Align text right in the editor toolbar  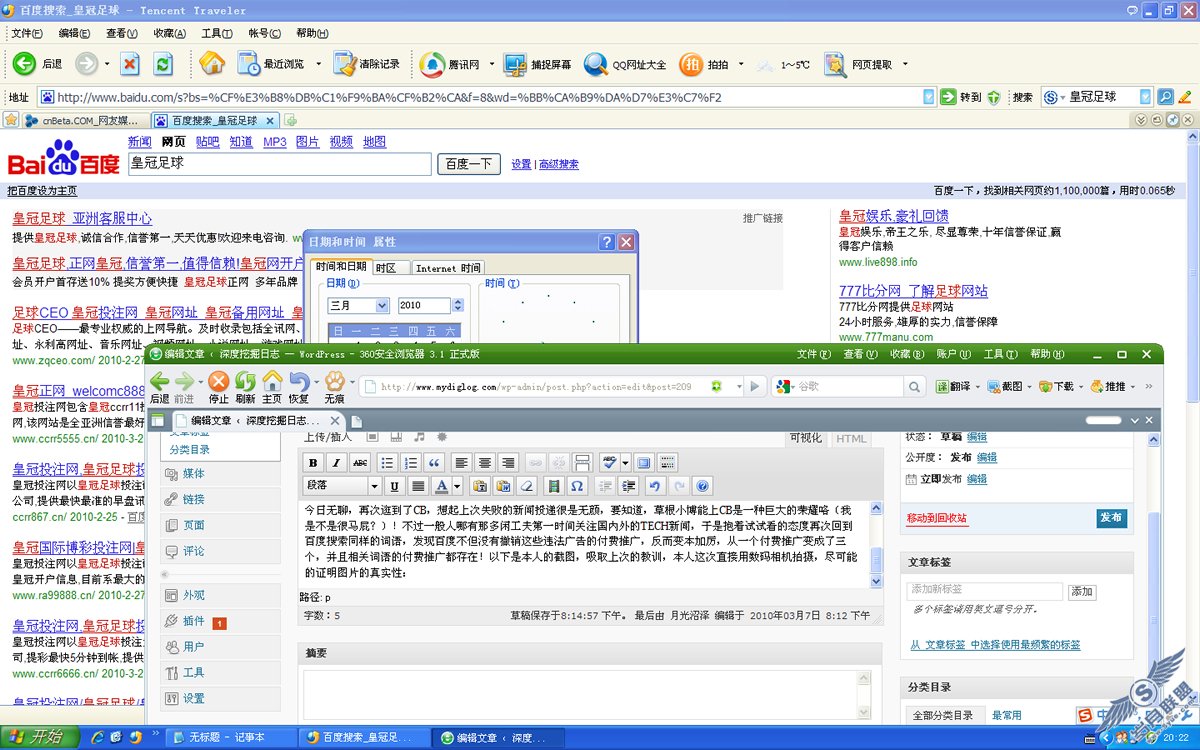click(509, 462)
